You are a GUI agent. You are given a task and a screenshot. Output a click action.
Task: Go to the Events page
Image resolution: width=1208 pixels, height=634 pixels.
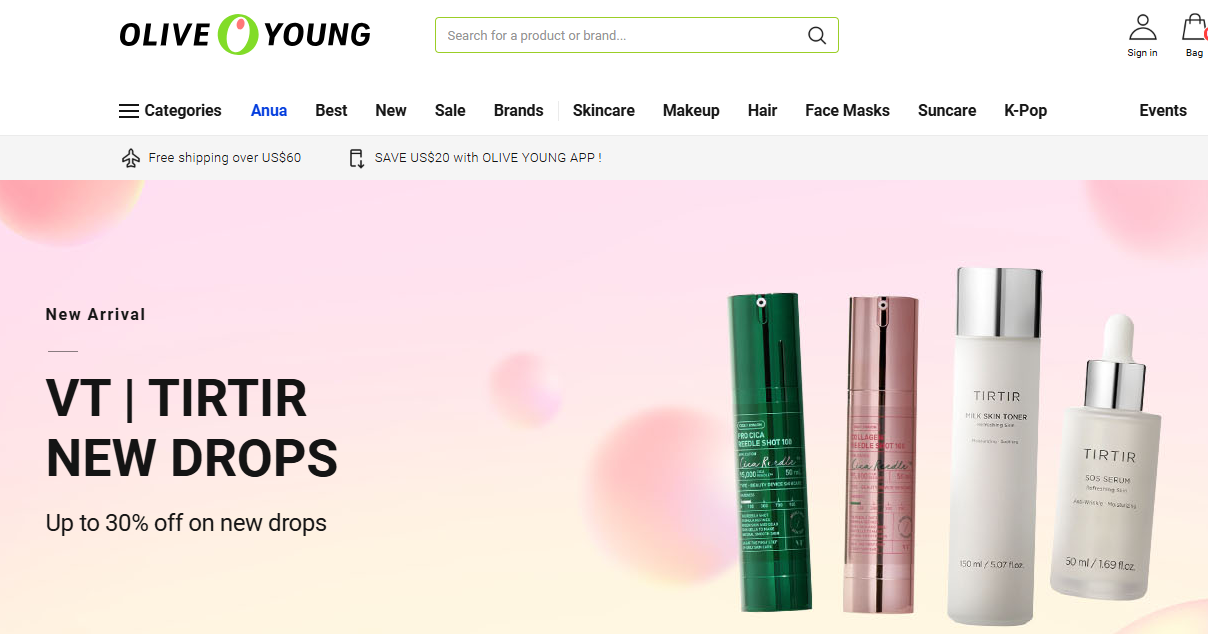(1163, 111)
